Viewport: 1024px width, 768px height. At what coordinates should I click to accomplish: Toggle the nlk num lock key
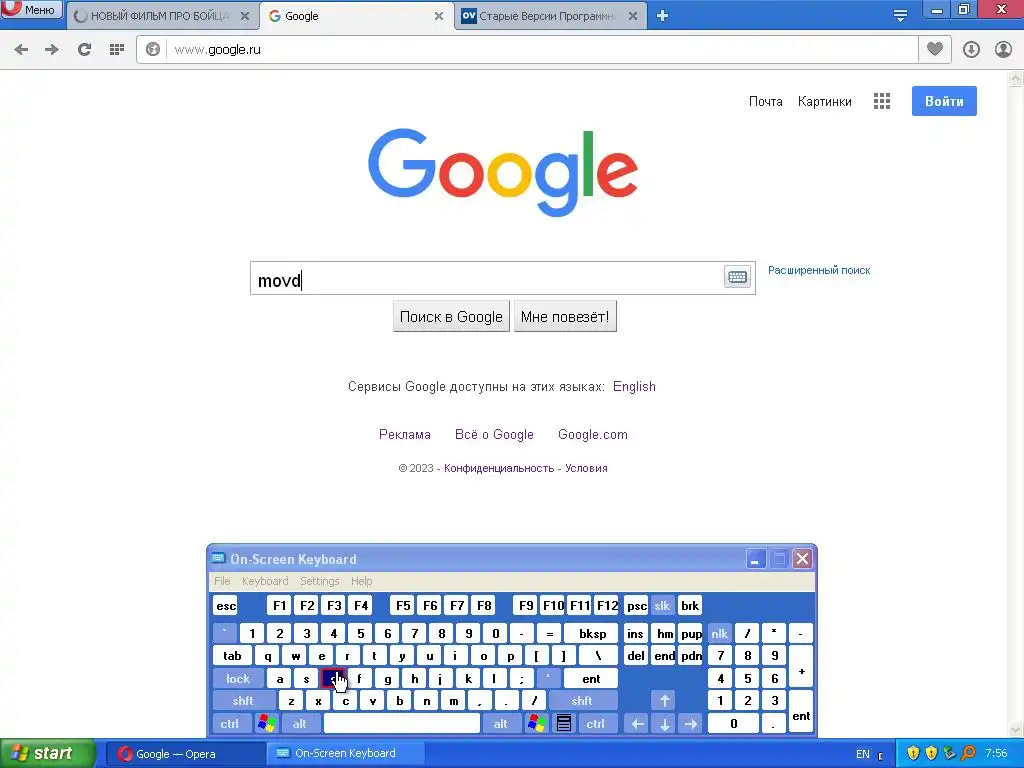pos(720,633)
